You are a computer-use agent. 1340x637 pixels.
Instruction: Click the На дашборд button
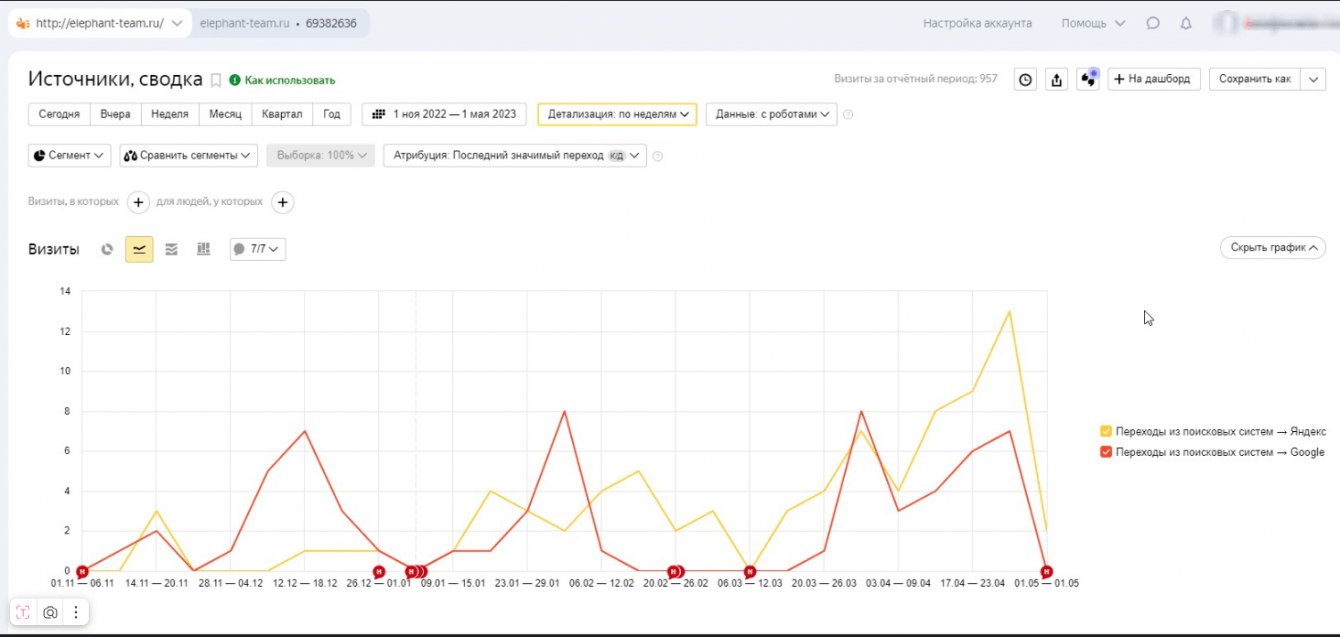click(1153, 79)
